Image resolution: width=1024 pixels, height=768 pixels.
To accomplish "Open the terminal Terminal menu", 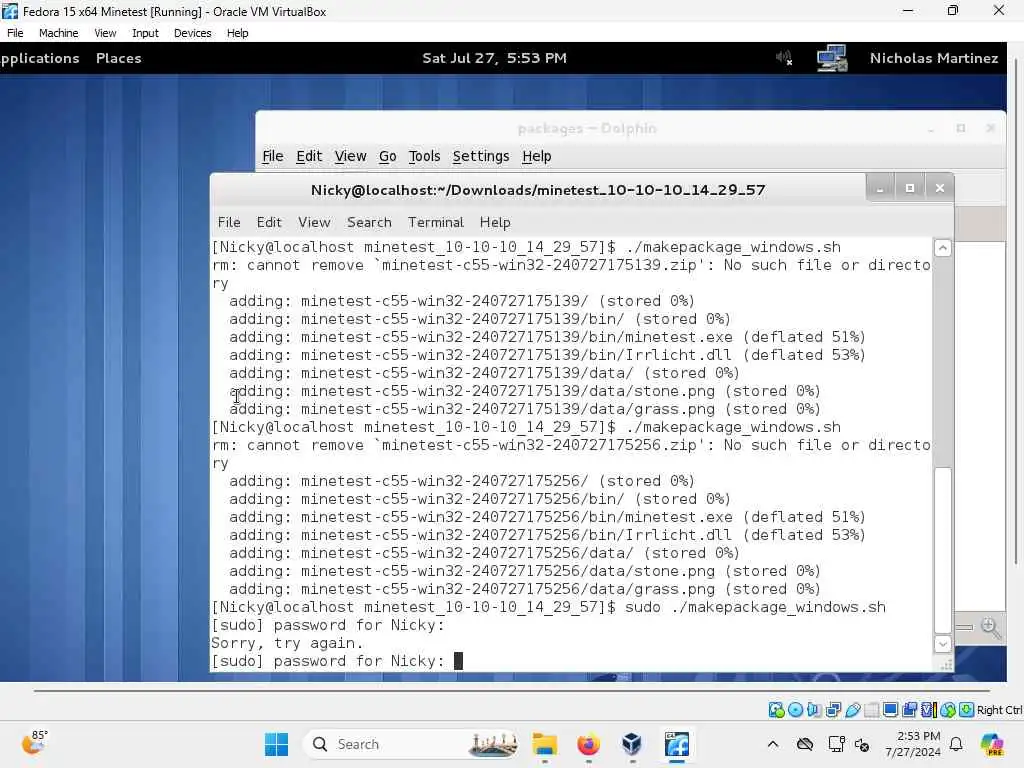I will coord(436,222).
